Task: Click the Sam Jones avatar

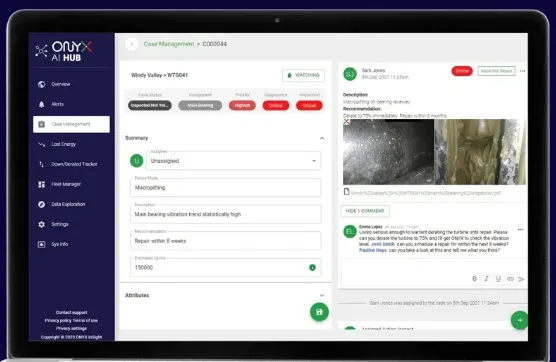Action: (x=350, y=74)
